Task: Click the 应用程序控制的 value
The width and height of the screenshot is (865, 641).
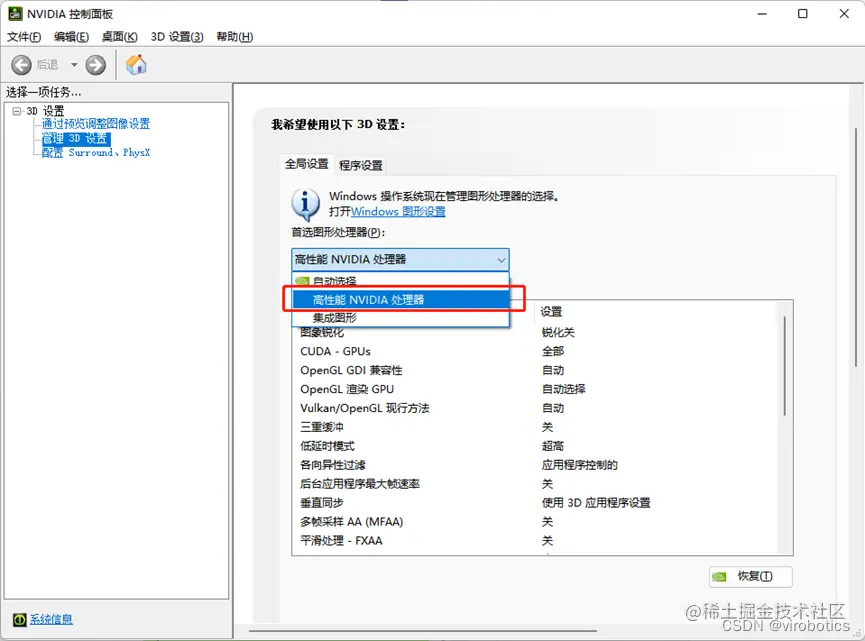Action: tap(579, 465)
